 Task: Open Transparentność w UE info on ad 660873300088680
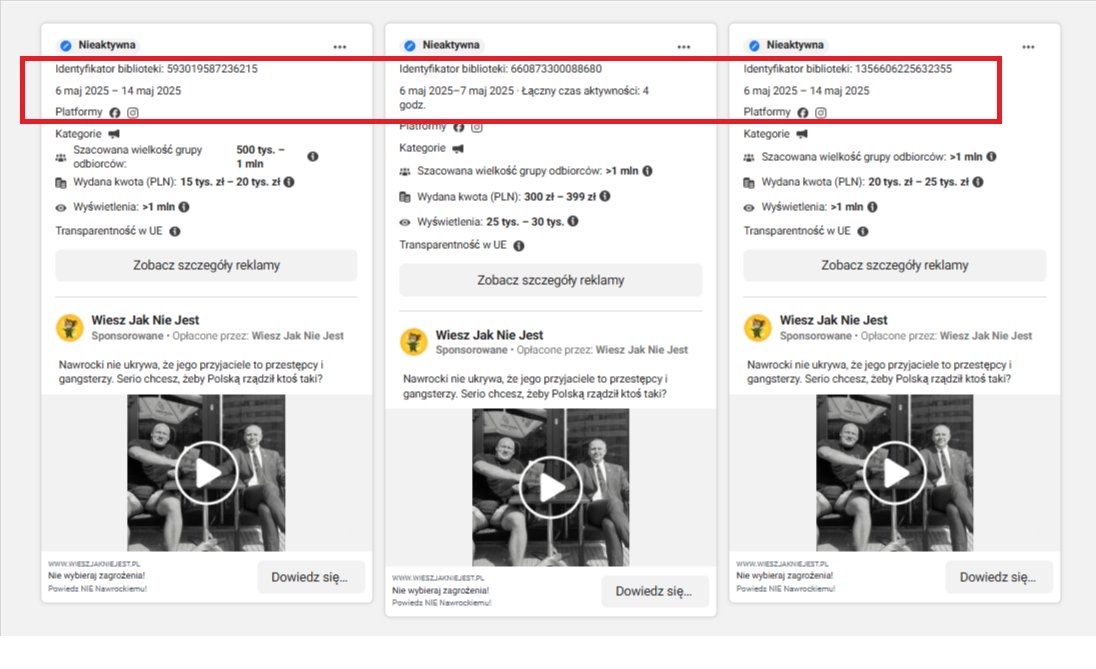(x=519, y=245)
